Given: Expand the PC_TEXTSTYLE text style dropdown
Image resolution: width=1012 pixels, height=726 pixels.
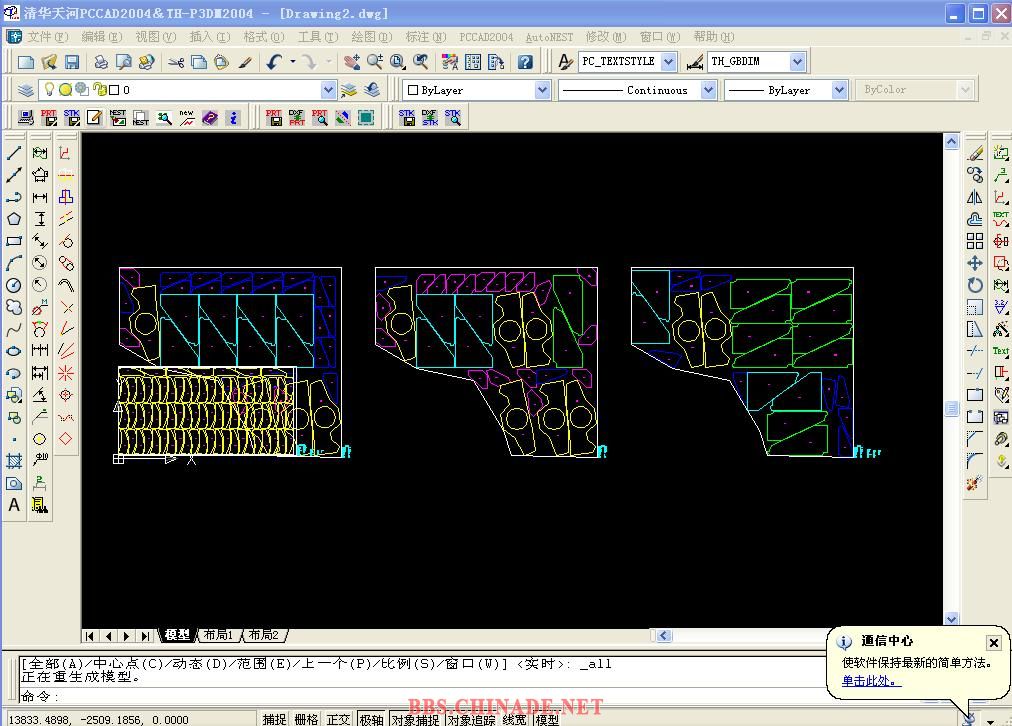Looking at the screenshot, I should click(668, 62).
